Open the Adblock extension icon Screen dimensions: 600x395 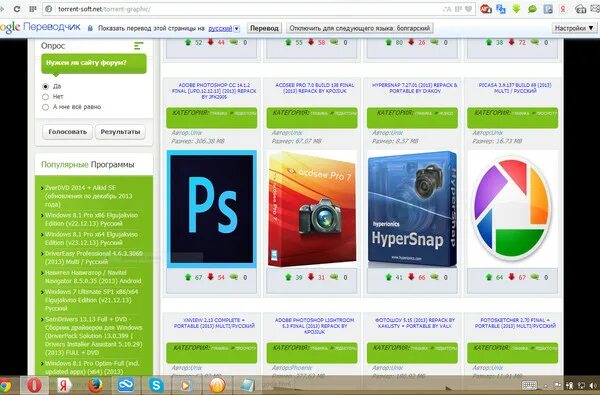click(x=486, y=9)
